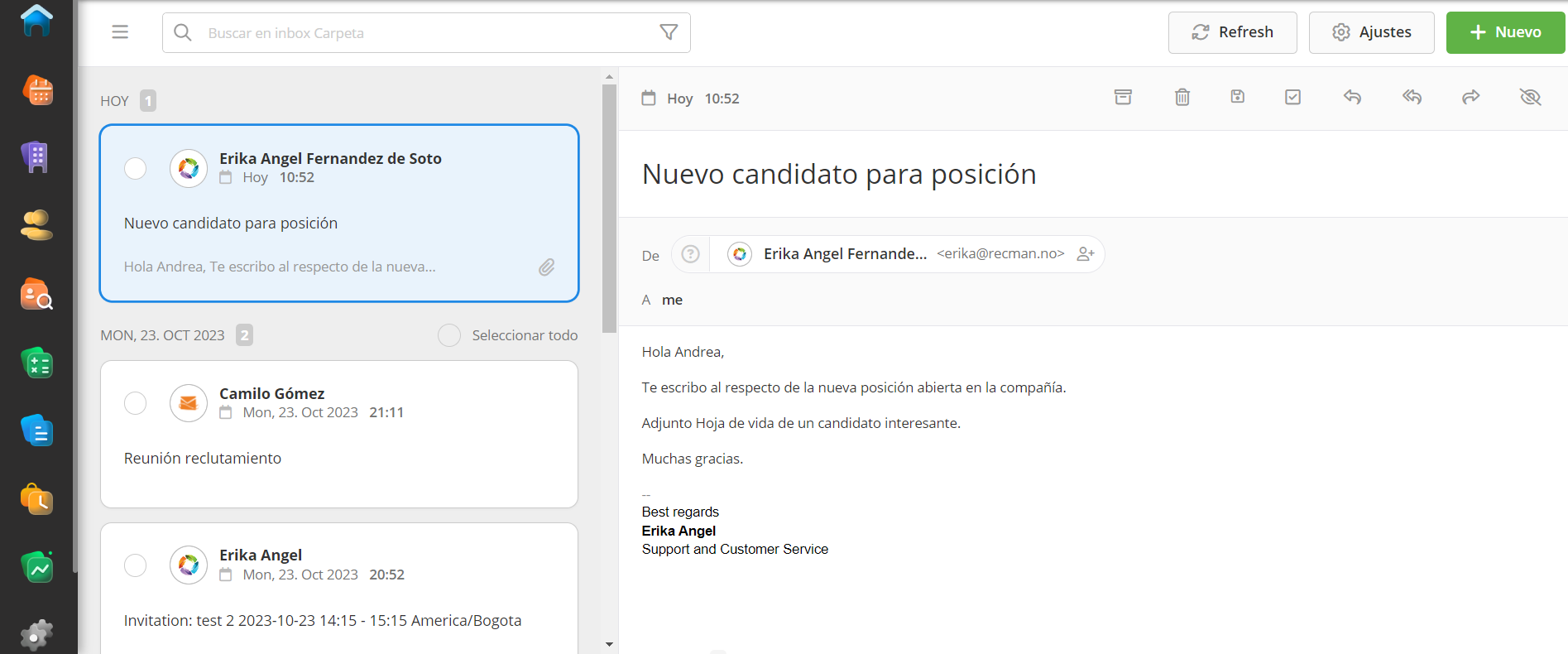Select Erika Angel Fernandez de Soto email checkbox
The image size is (1568, 654).
pos(136,168)
